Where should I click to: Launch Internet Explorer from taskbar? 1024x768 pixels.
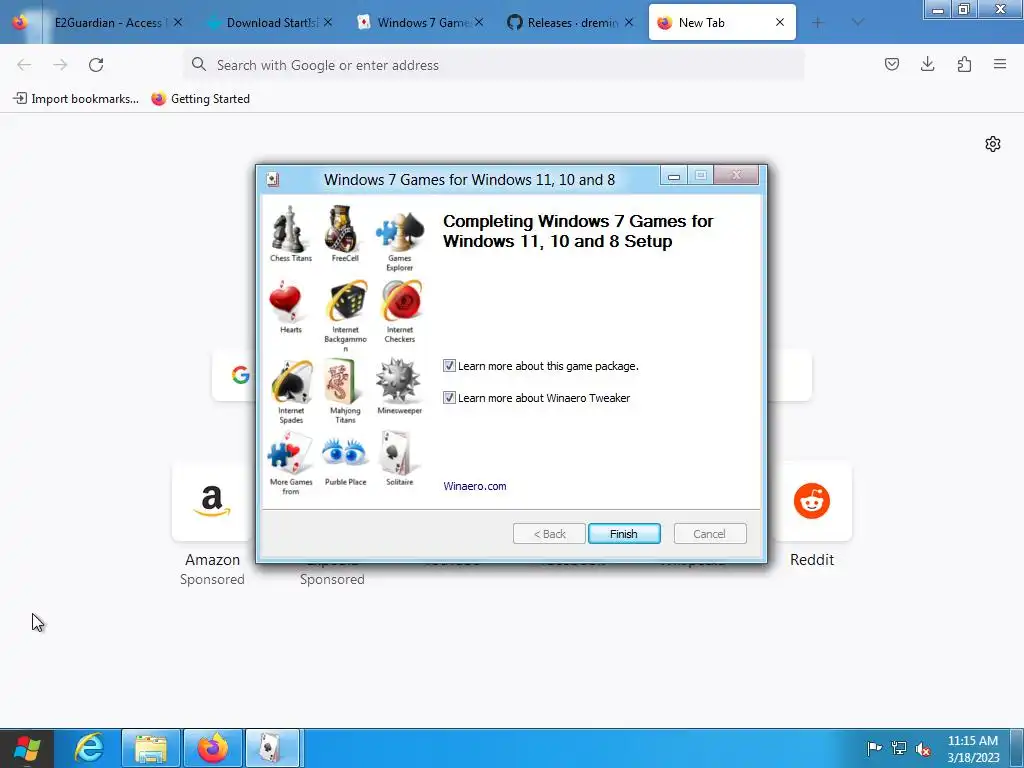point(89,748)
